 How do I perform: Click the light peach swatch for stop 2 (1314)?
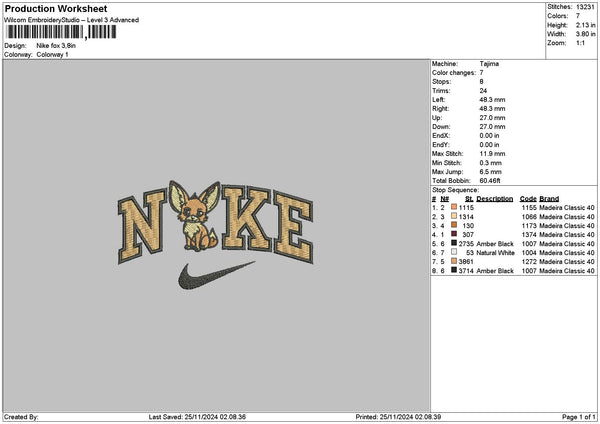coord(454,216)
